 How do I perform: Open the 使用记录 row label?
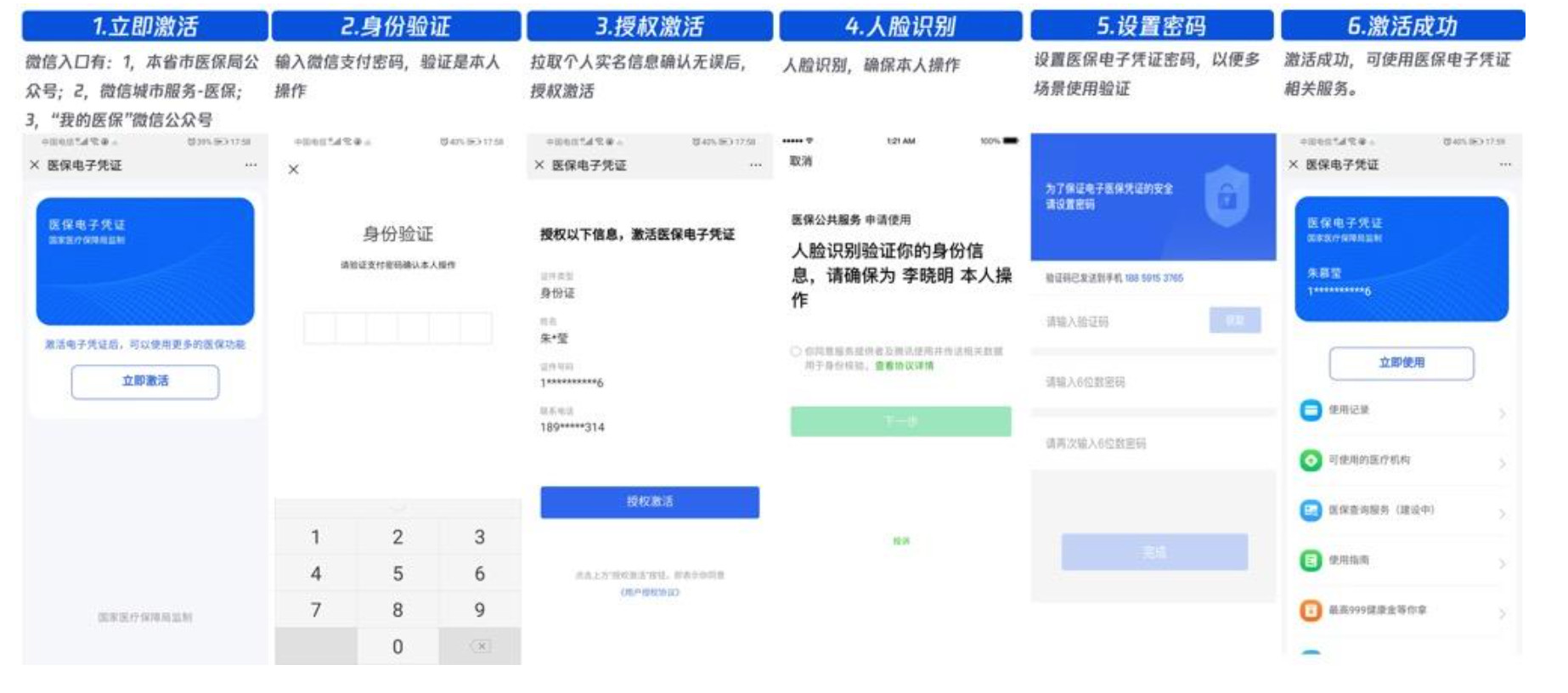(x=1349, y=409)
